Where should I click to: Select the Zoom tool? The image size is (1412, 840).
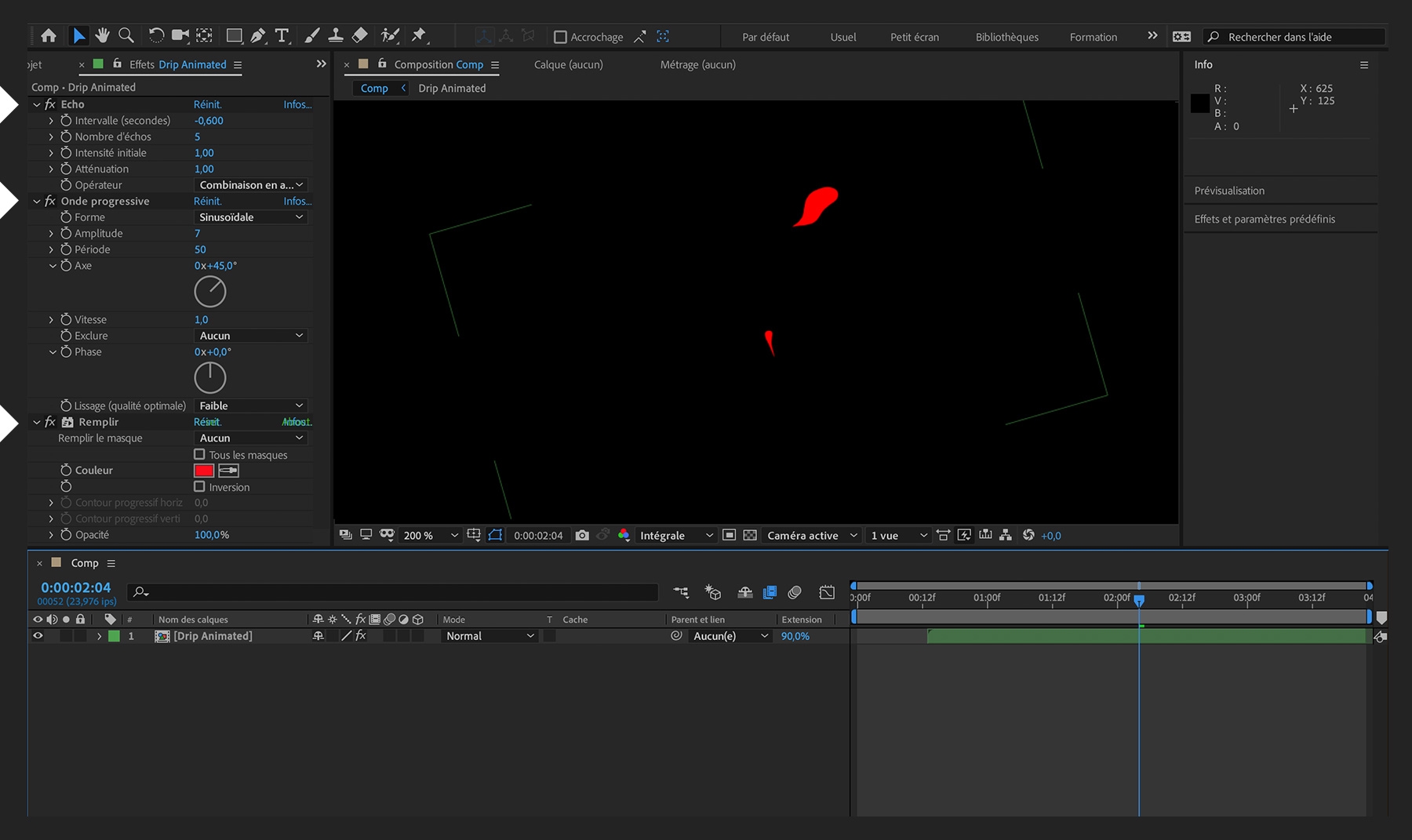pyautogui.click(x=126, y=35)
